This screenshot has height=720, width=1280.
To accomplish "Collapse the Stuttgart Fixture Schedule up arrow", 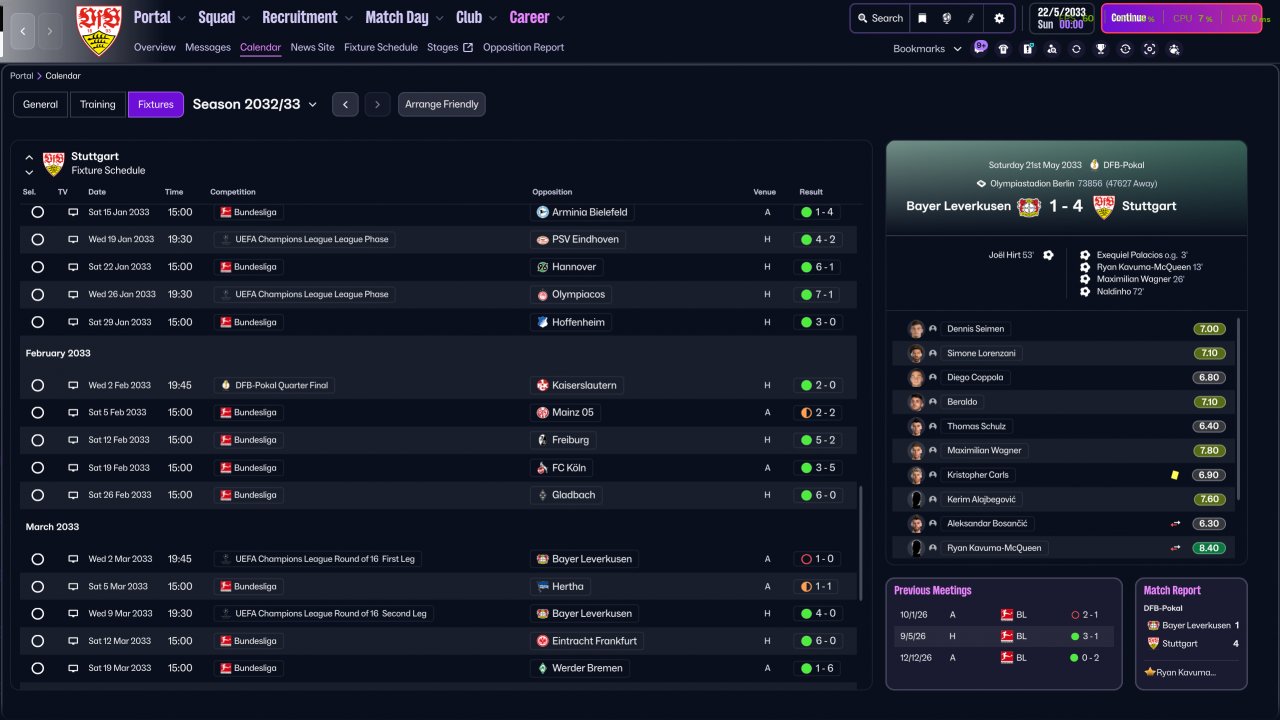I will (29, 158).
